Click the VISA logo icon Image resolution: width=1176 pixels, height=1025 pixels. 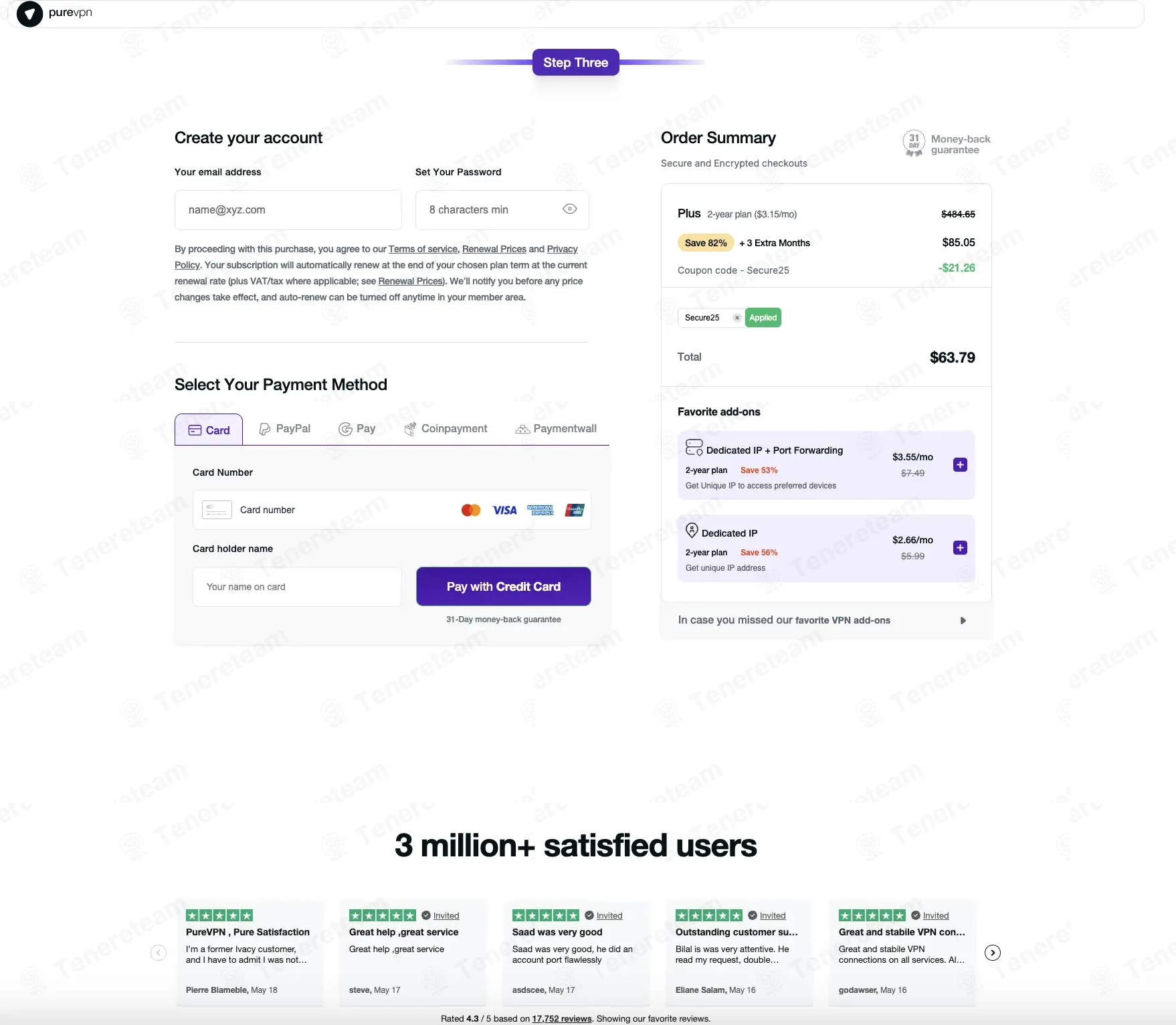(504, 510)
